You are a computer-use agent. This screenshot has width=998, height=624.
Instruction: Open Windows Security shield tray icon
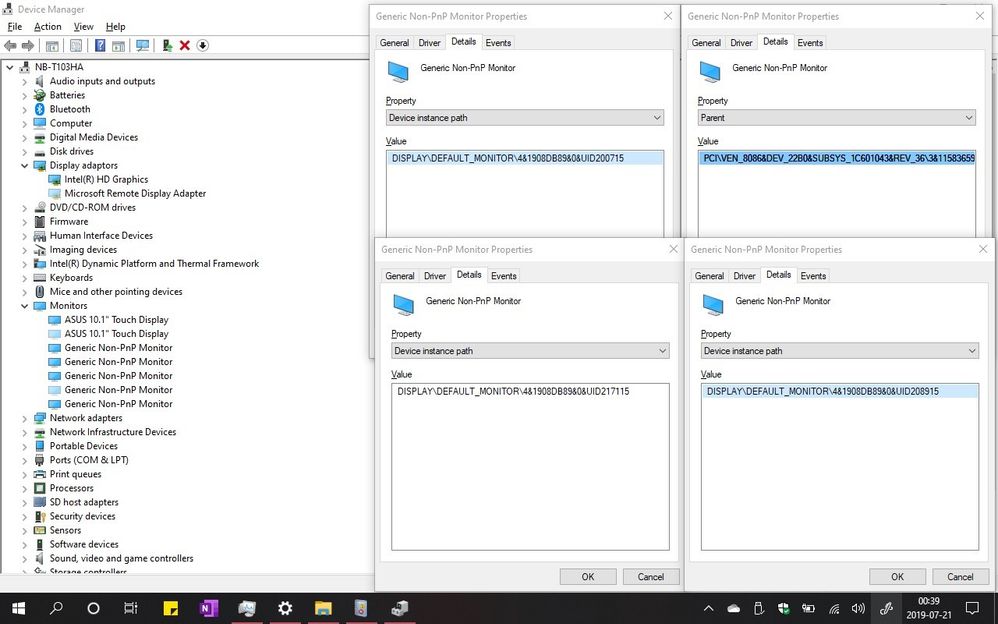pyautogui.click(x=784, y=609)
